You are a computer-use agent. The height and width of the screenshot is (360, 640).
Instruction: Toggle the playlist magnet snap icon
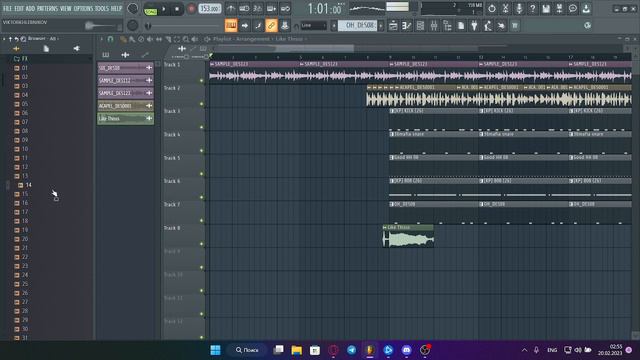tap(110, 39)
